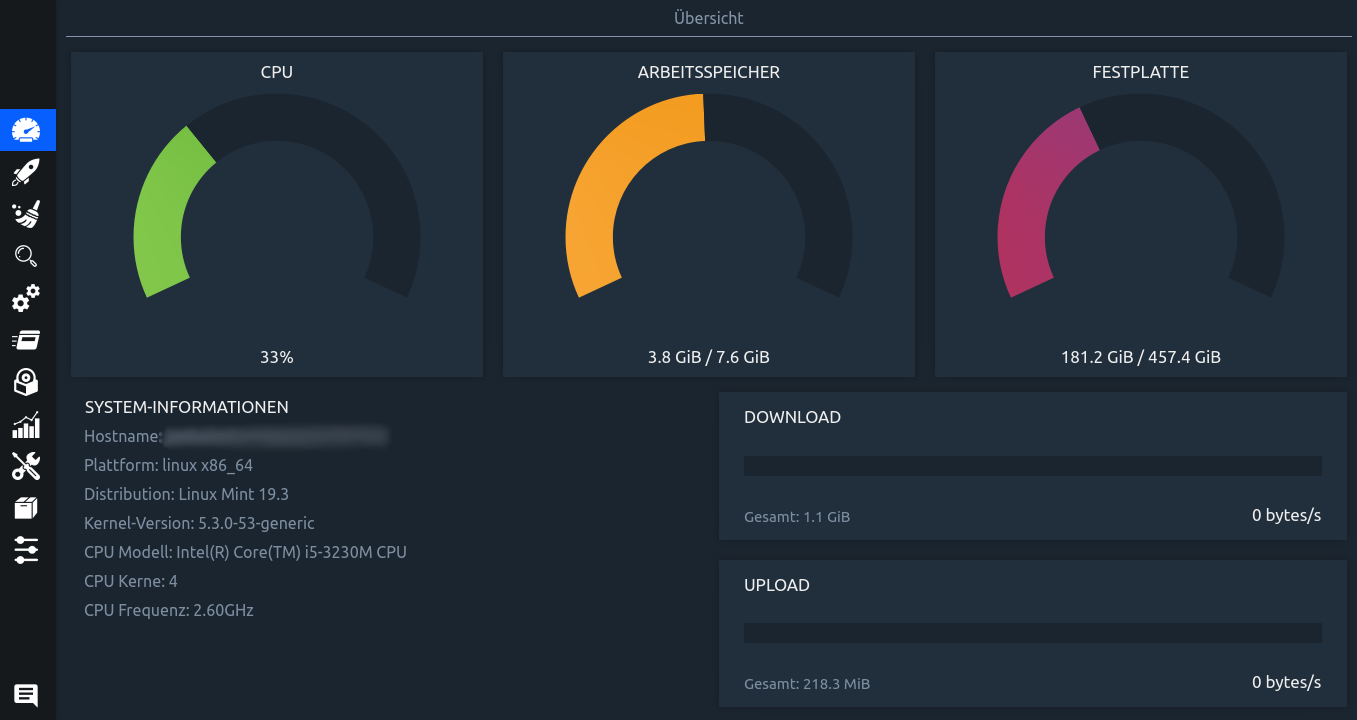Click Kernel-Version: 5.3.0-53-generic line

click(x=199, y=523)
